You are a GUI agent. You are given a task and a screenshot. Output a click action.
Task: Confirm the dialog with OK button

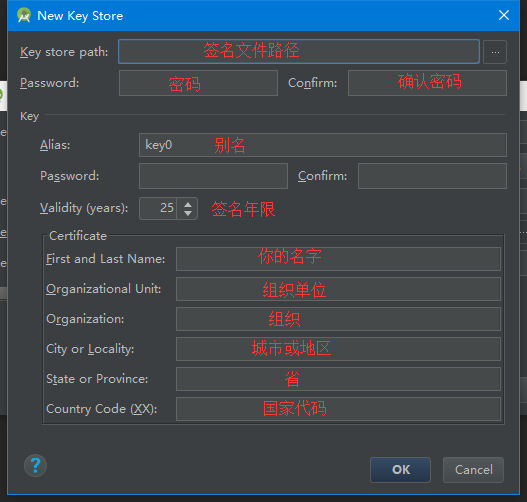click(400, 469)
